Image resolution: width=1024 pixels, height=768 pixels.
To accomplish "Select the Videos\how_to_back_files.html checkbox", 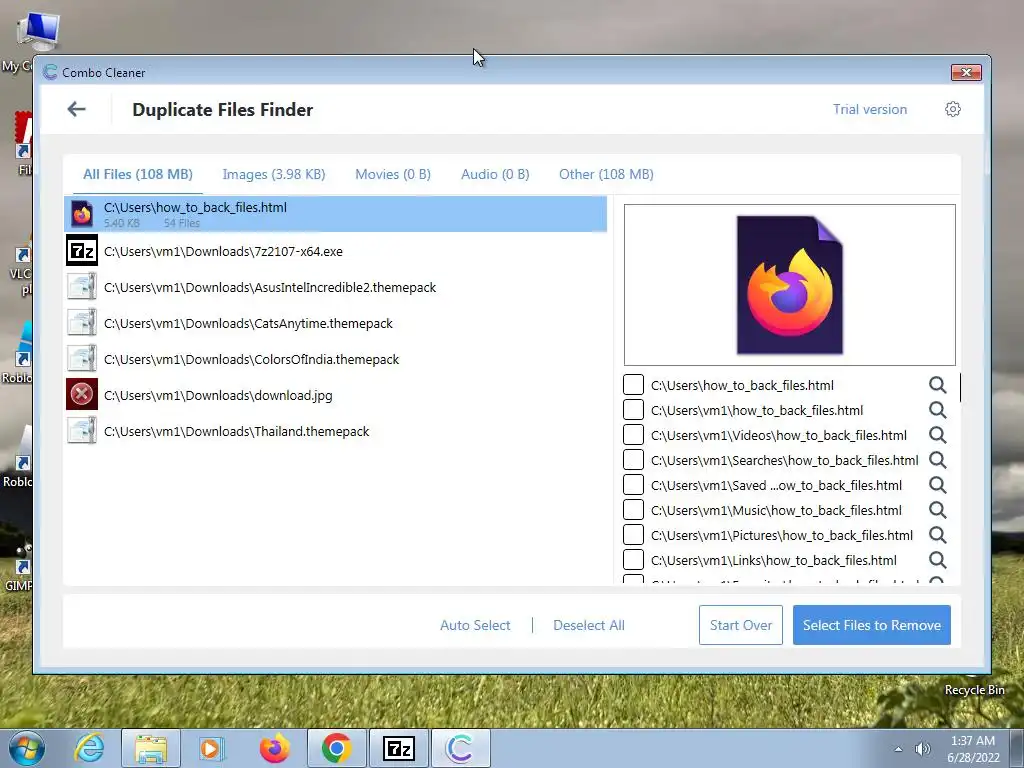I will point(633,434).
